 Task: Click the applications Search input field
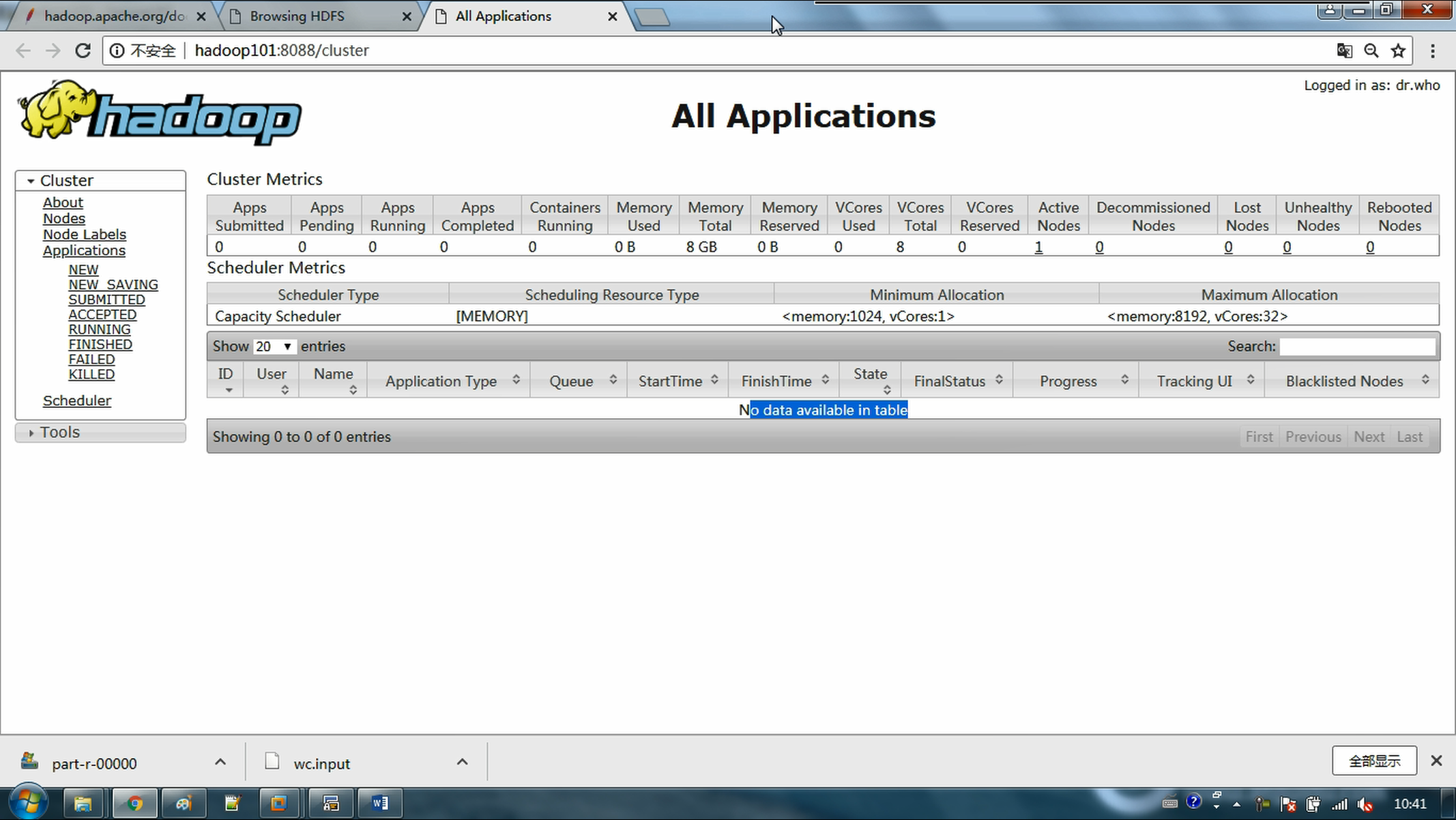pyautogui.click(x=1356, y=347)
